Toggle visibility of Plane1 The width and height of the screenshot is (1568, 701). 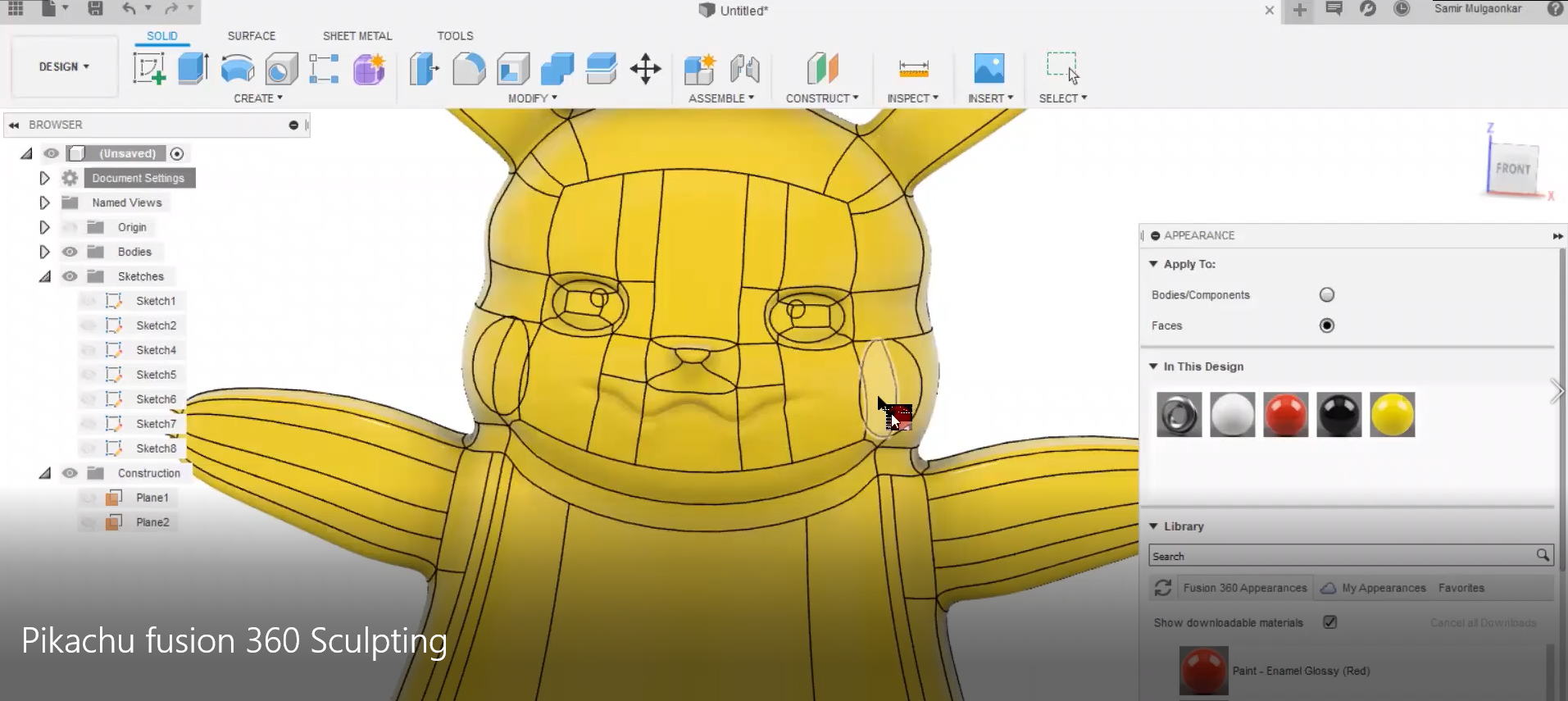pos(89,498)
